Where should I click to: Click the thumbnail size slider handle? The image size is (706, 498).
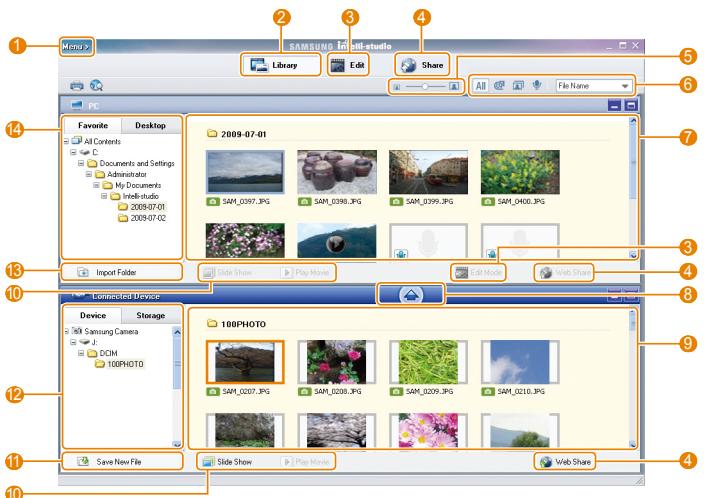[425, 86]
